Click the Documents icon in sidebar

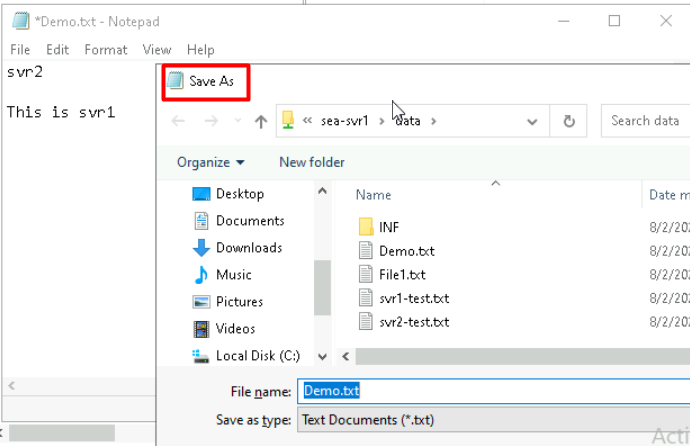point(201,221)
